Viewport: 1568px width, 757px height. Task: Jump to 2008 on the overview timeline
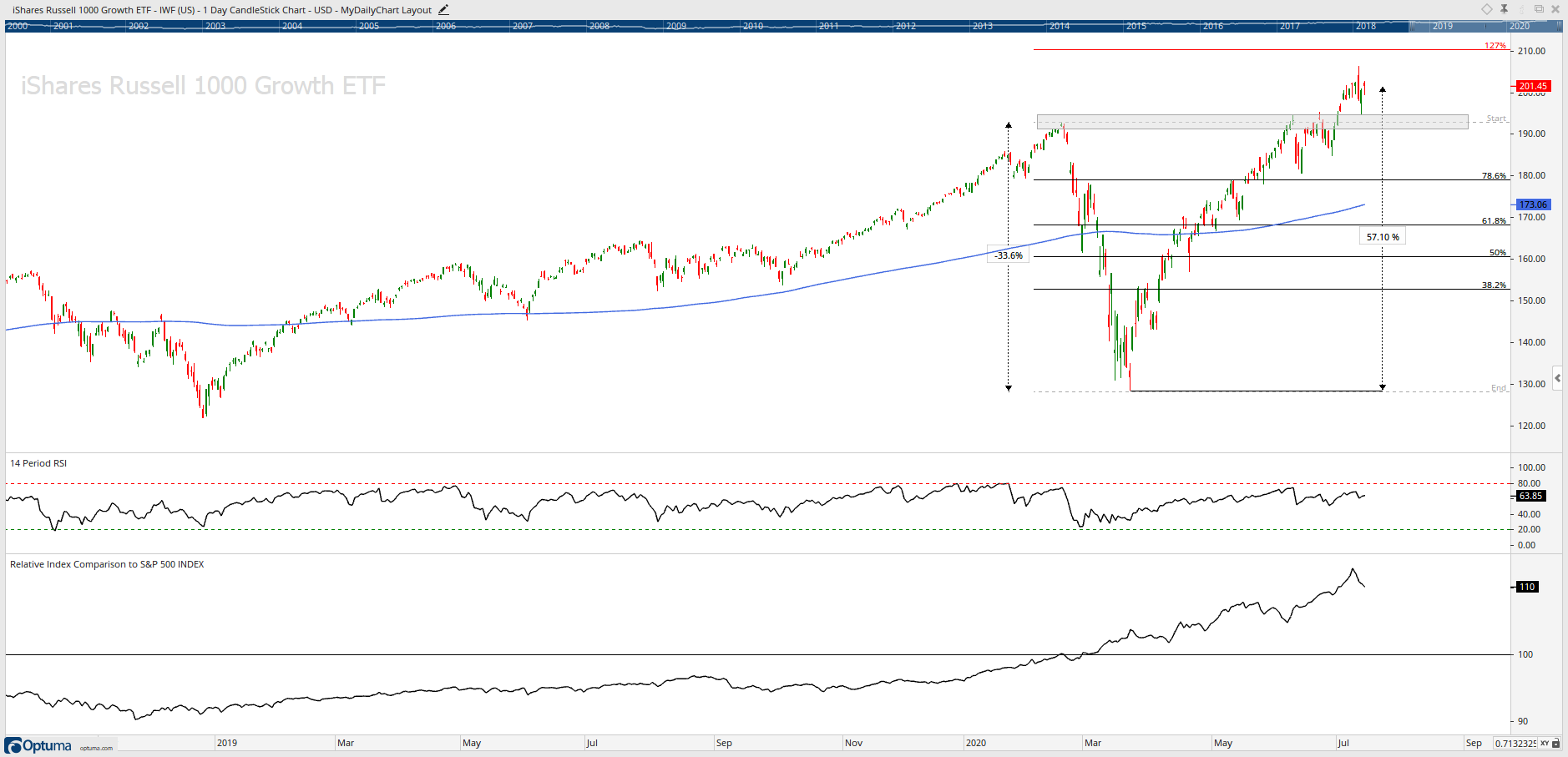[x=599, y=26]
